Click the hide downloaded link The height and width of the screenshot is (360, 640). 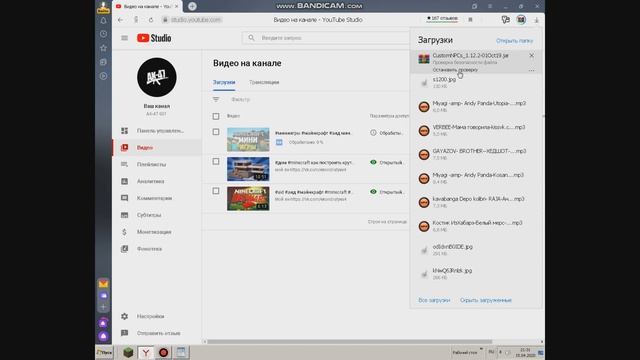coord(486,300)
